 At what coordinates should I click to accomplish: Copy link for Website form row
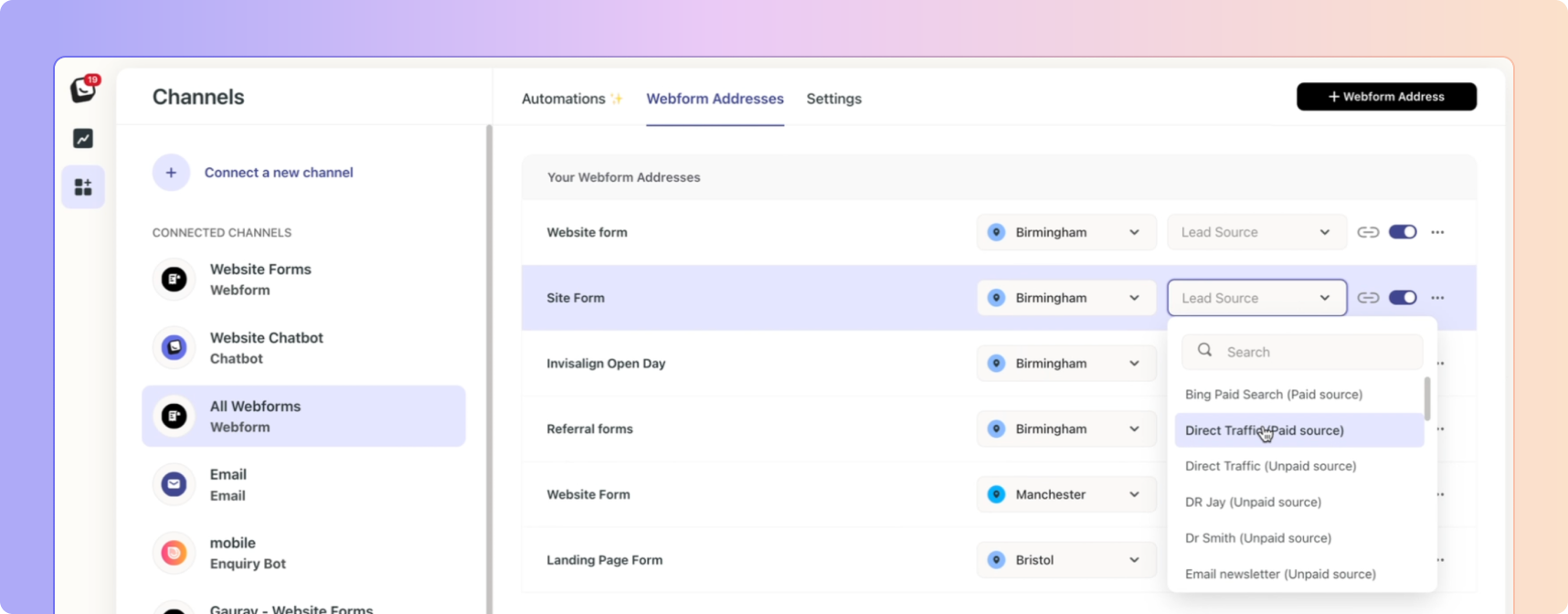point(1368,232)
